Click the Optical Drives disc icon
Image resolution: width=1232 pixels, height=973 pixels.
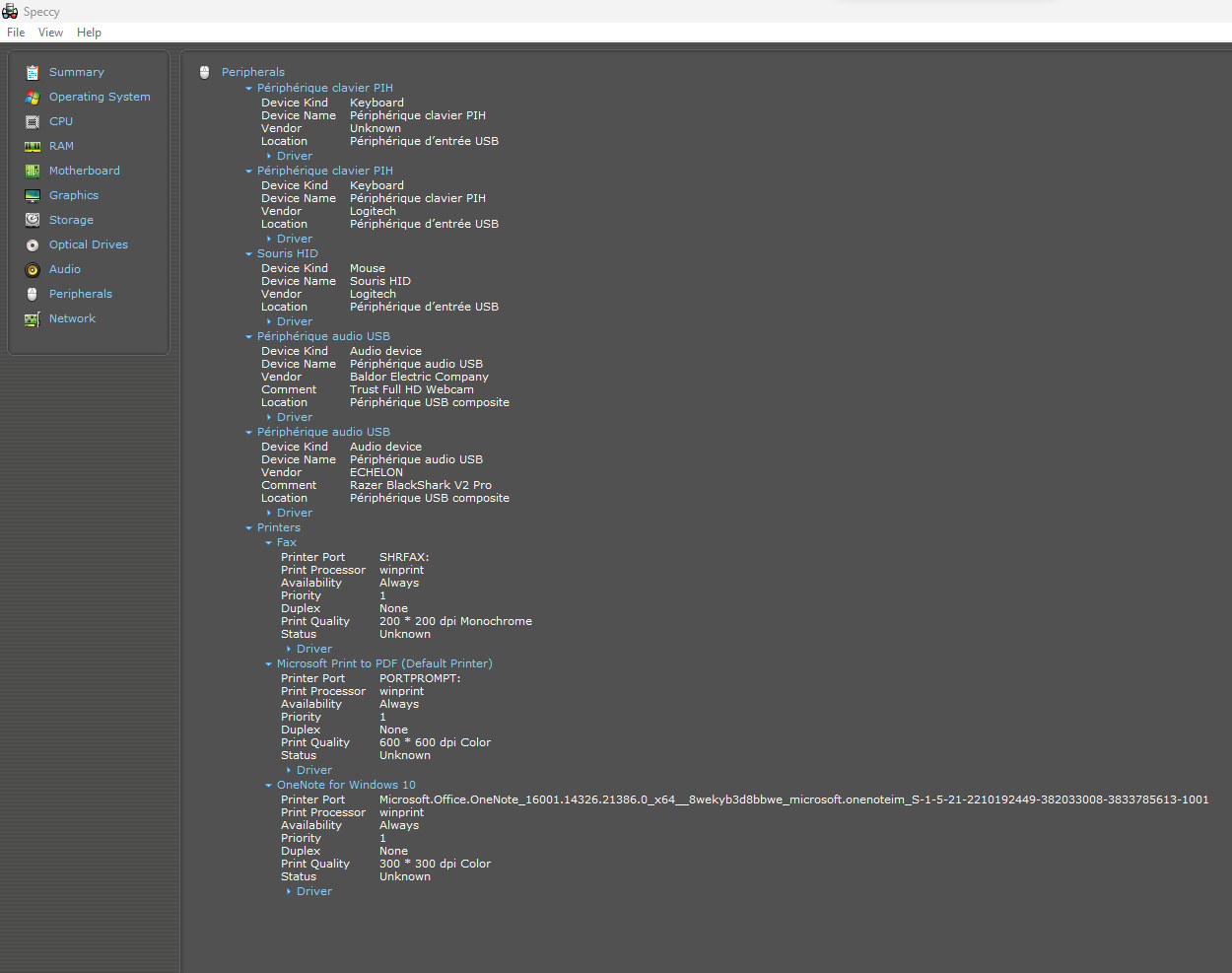33,244
